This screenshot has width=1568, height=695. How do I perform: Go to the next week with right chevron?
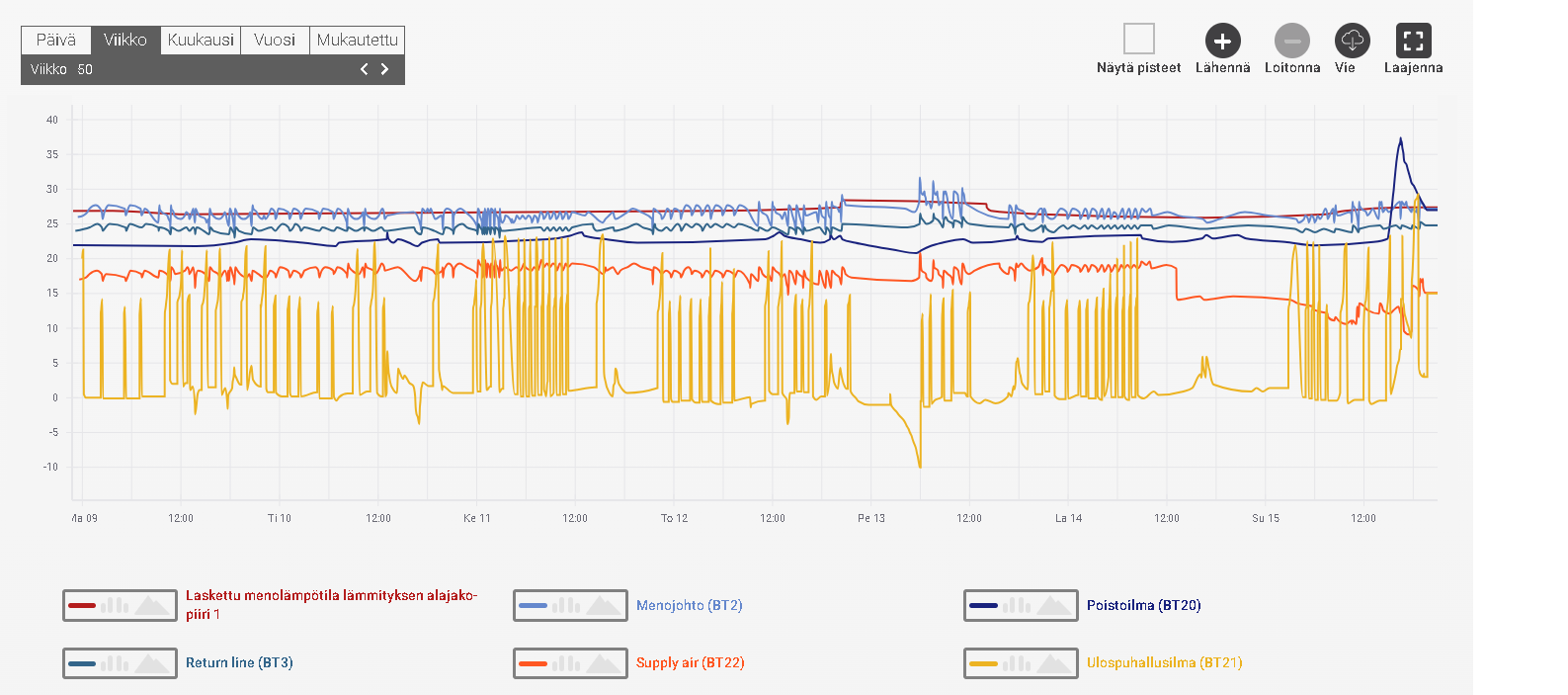pyautogui.click(x=385, y=69)
